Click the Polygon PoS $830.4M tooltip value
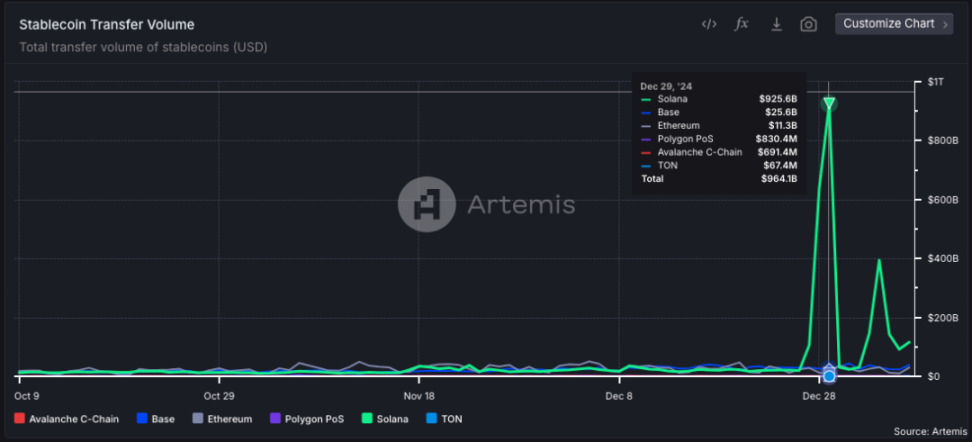This screenshot has width=972, height=442. [x=776, y=139]
